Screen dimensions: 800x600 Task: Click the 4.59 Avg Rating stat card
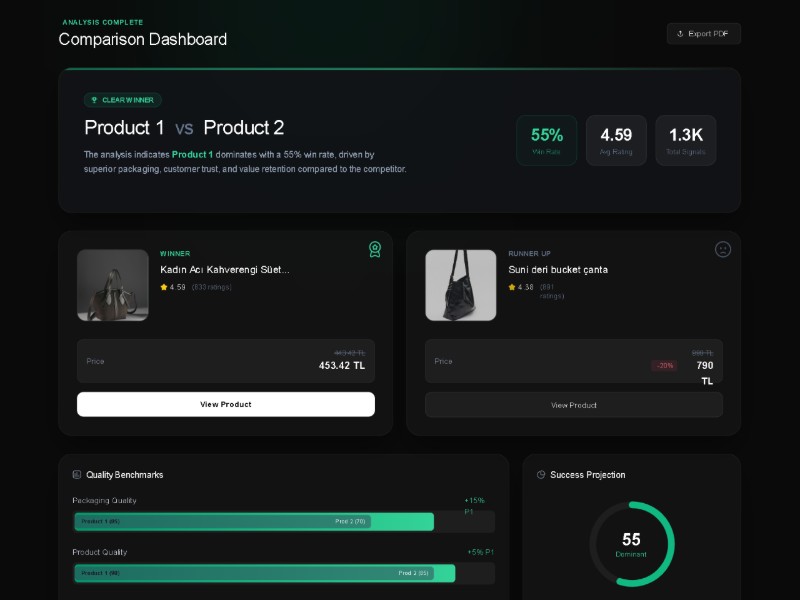click(x=616, y=140)
